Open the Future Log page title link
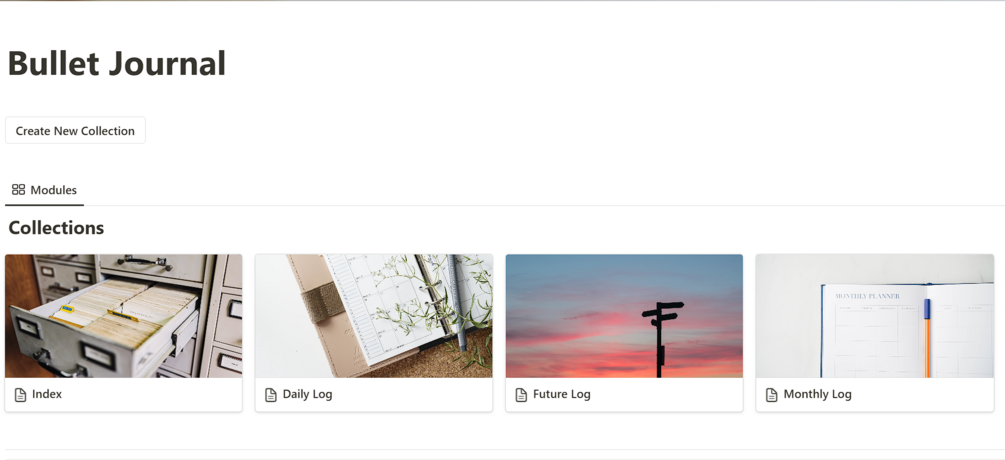 561,394
